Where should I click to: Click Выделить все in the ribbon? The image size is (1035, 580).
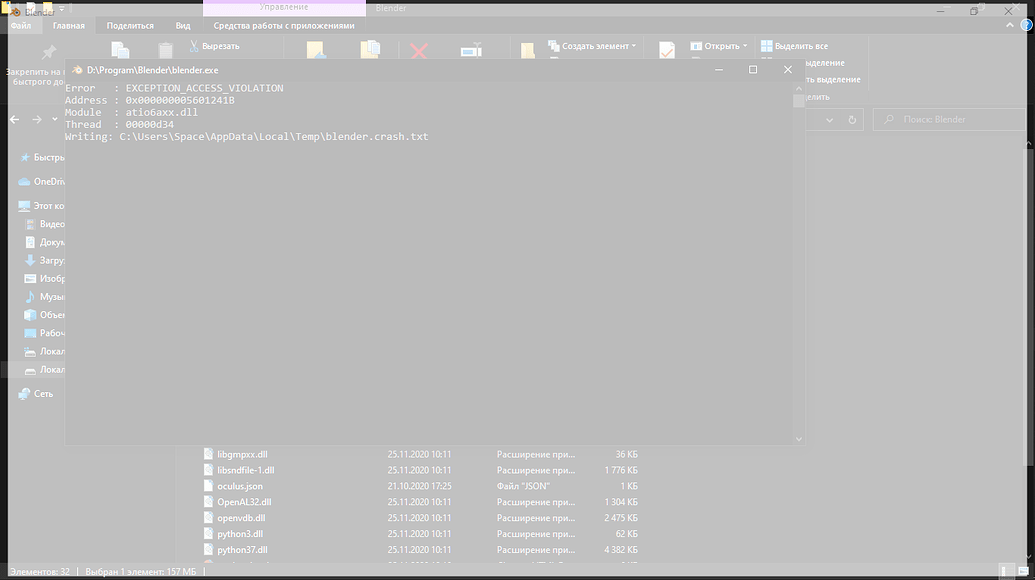click(795, 46)
